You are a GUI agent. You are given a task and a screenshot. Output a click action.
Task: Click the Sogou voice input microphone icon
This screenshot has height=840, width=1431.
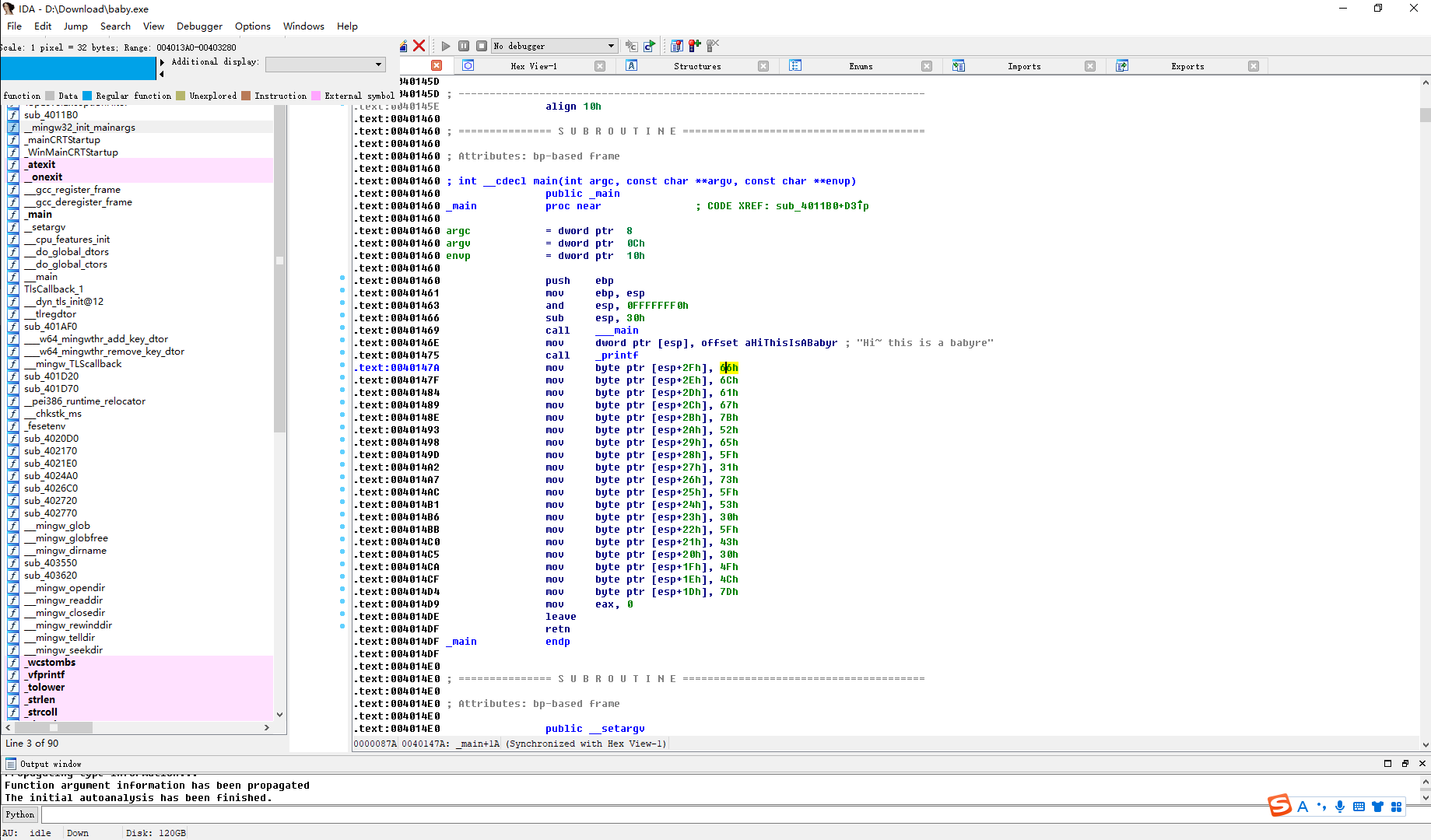click(x=1340, y=807)
